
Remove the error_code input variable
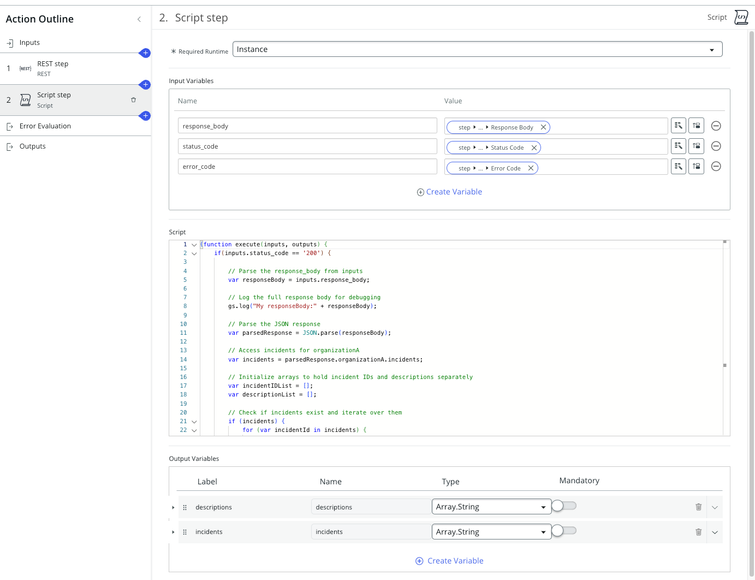tap(716, 167)
